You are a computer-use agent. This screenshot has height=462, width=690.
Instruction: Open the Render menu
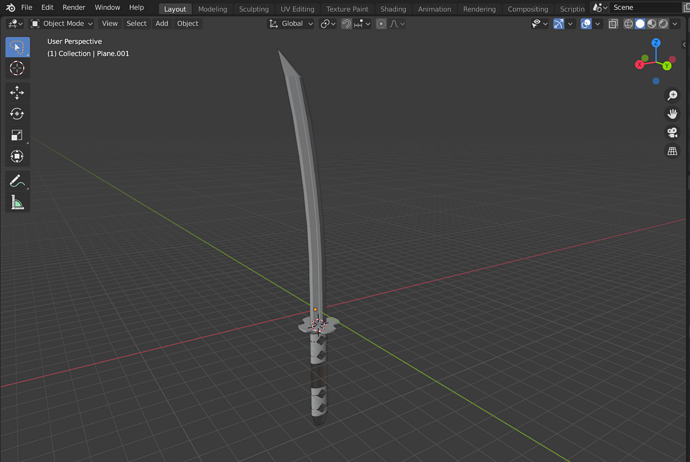point(73,7)
